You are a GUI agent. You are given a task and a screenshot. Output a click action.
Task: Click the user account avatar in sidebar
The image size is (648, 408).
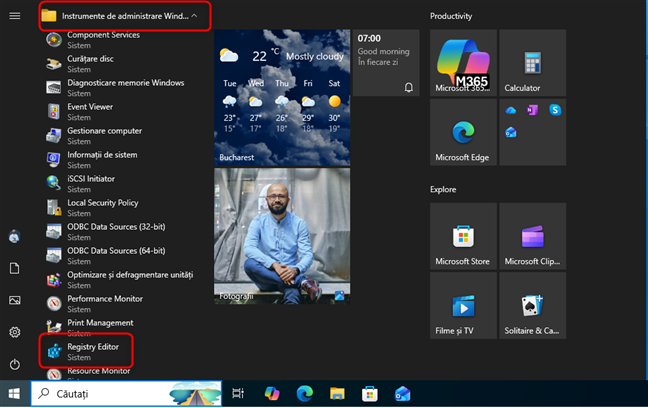(15, 236)
